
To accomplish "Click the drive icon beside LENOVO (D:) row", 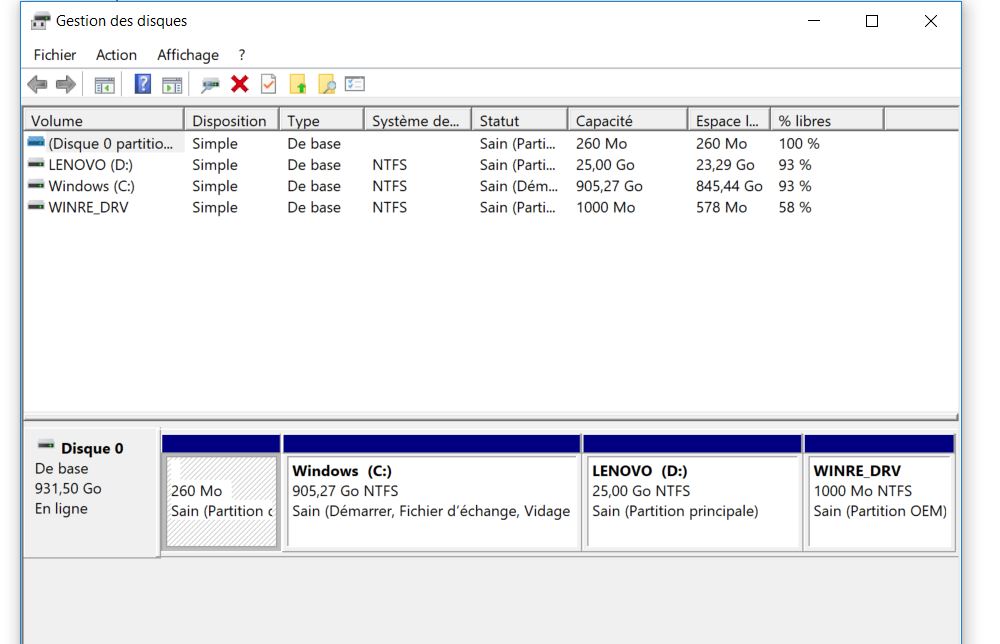I will pos(36,165).
